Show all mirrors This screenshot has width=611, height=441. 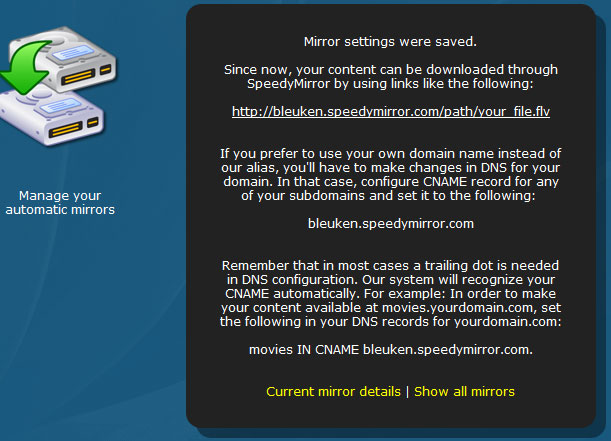pyautogui.click(x=464, y=392)
